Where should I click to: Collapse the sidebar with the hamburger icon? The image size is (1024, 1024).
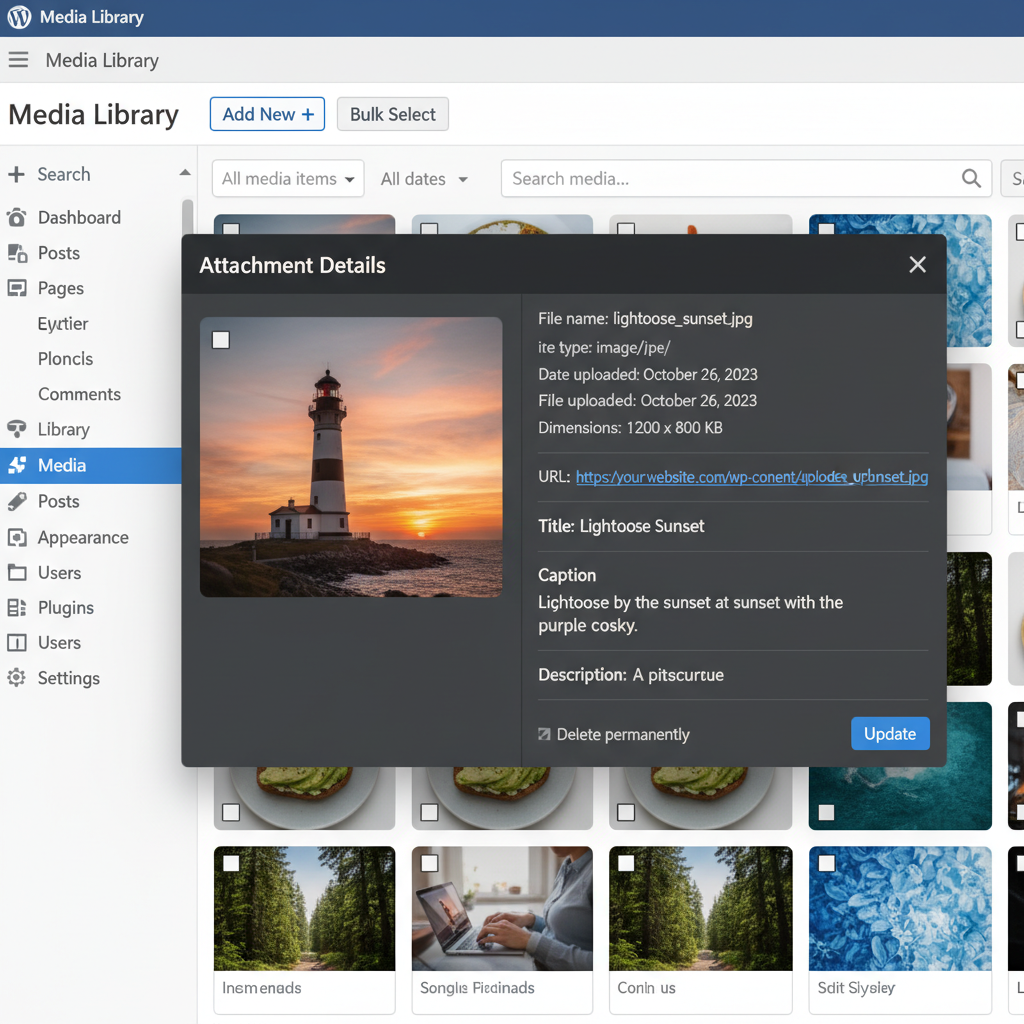click(18, 60)
